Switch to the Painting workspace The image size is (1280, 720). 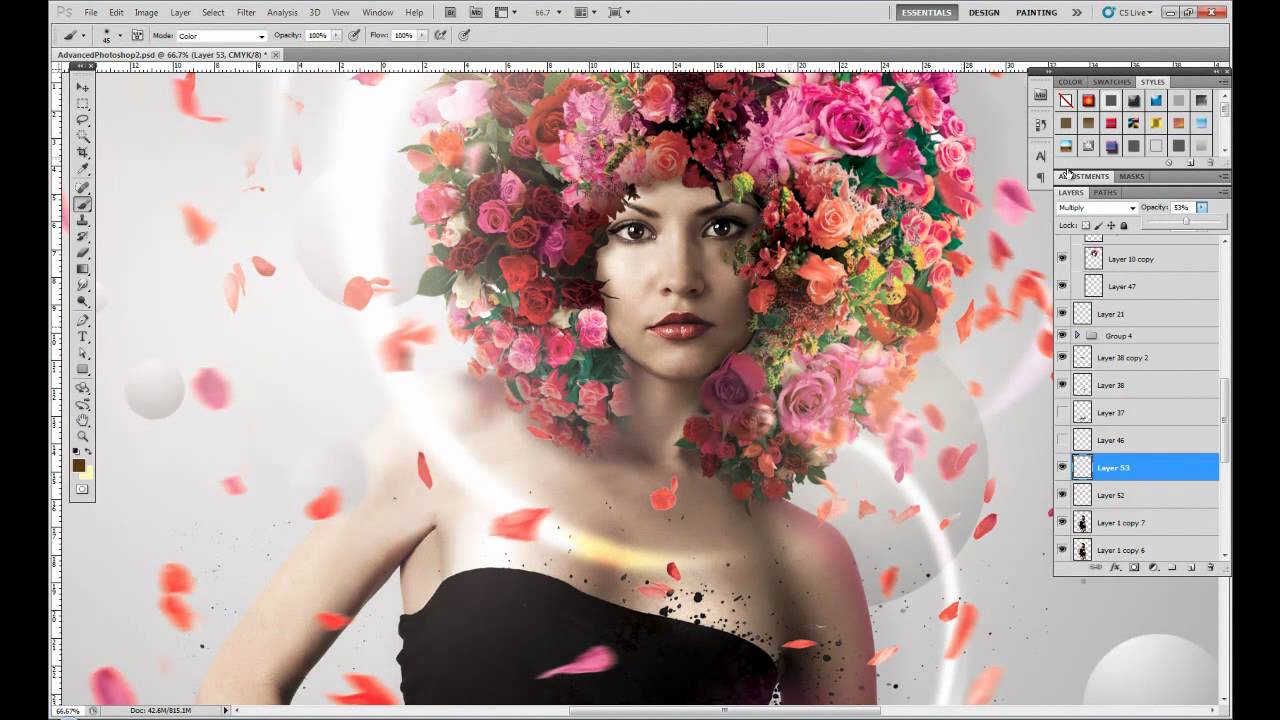pos(1036,12)
